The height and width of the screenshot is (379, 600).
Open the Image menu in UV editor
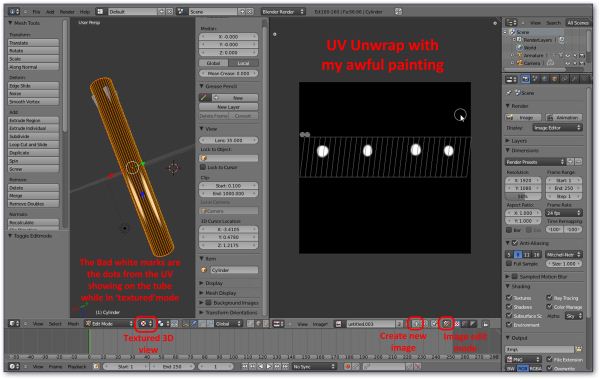(x=320, y=324)
